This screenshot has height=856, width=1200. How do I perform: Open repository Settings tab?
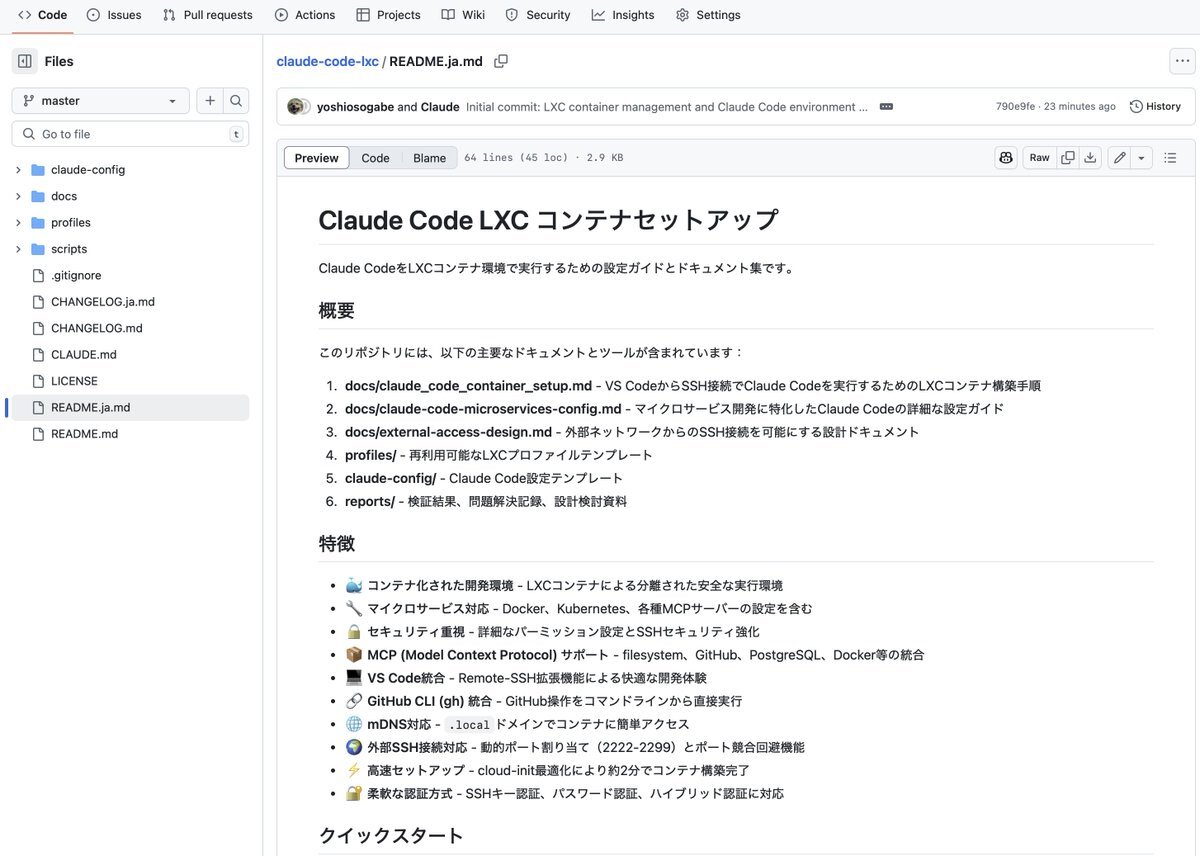(708, 15)
